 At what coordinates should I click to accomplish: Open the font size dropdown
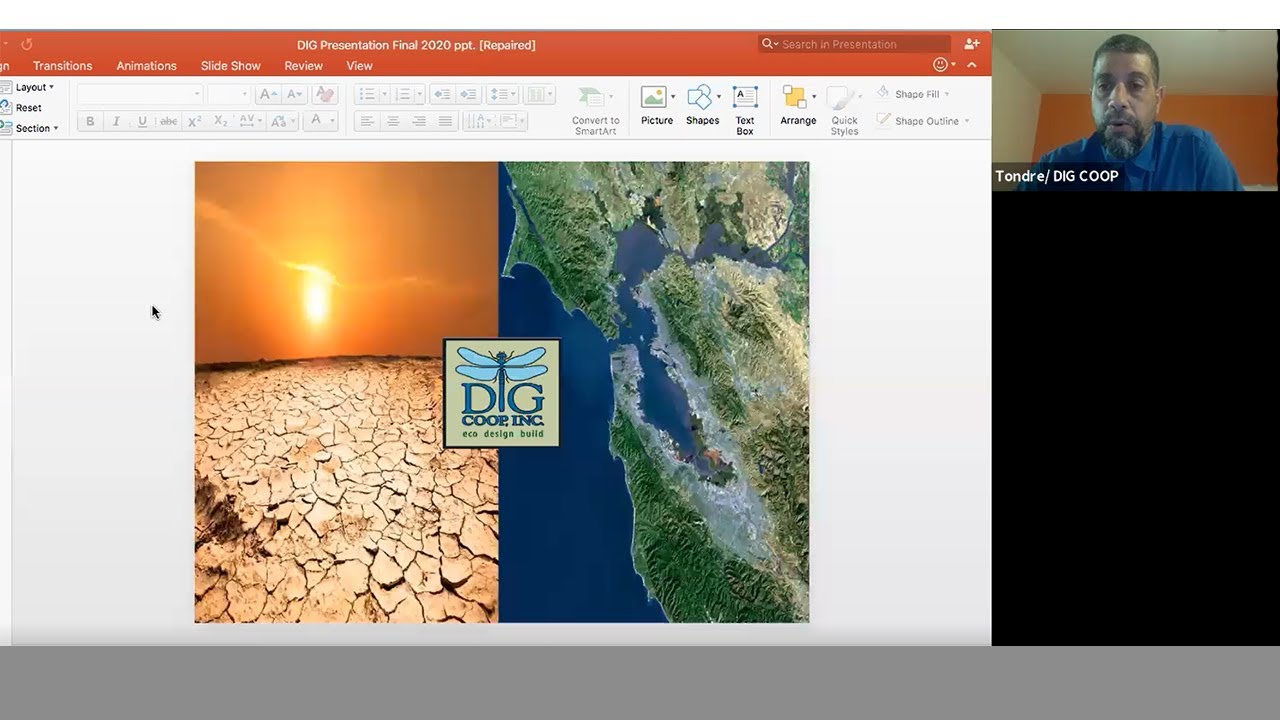244,94
